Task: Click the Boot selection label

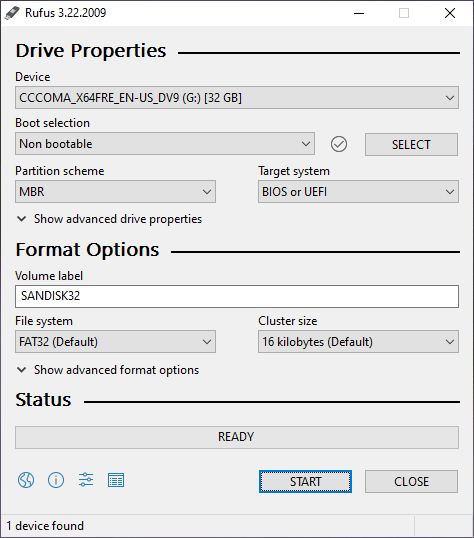Action: [53, 123]
